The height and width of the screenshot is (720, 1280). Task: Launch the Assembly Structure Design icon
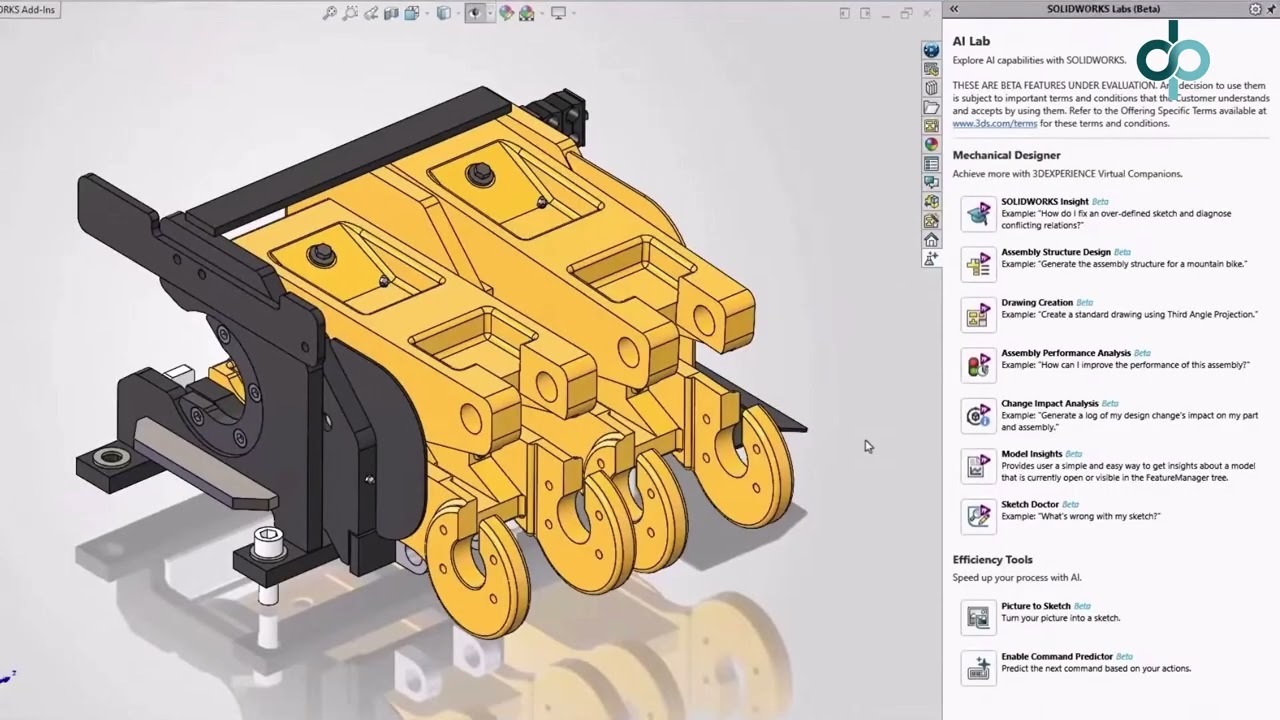[978, 264]
